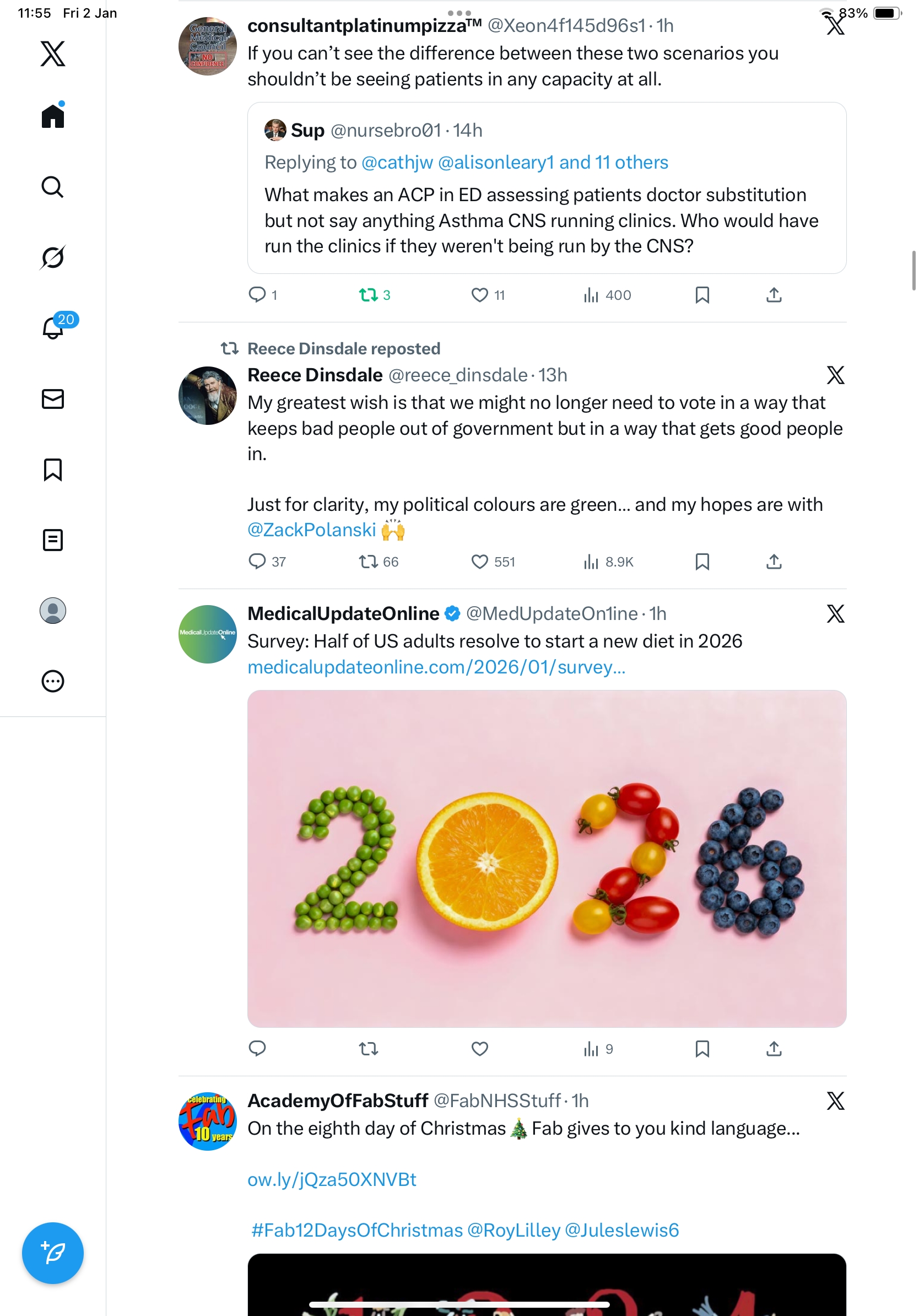Open the 2026 fruit image
This screenshot has height=1316, width=919.
547,859
